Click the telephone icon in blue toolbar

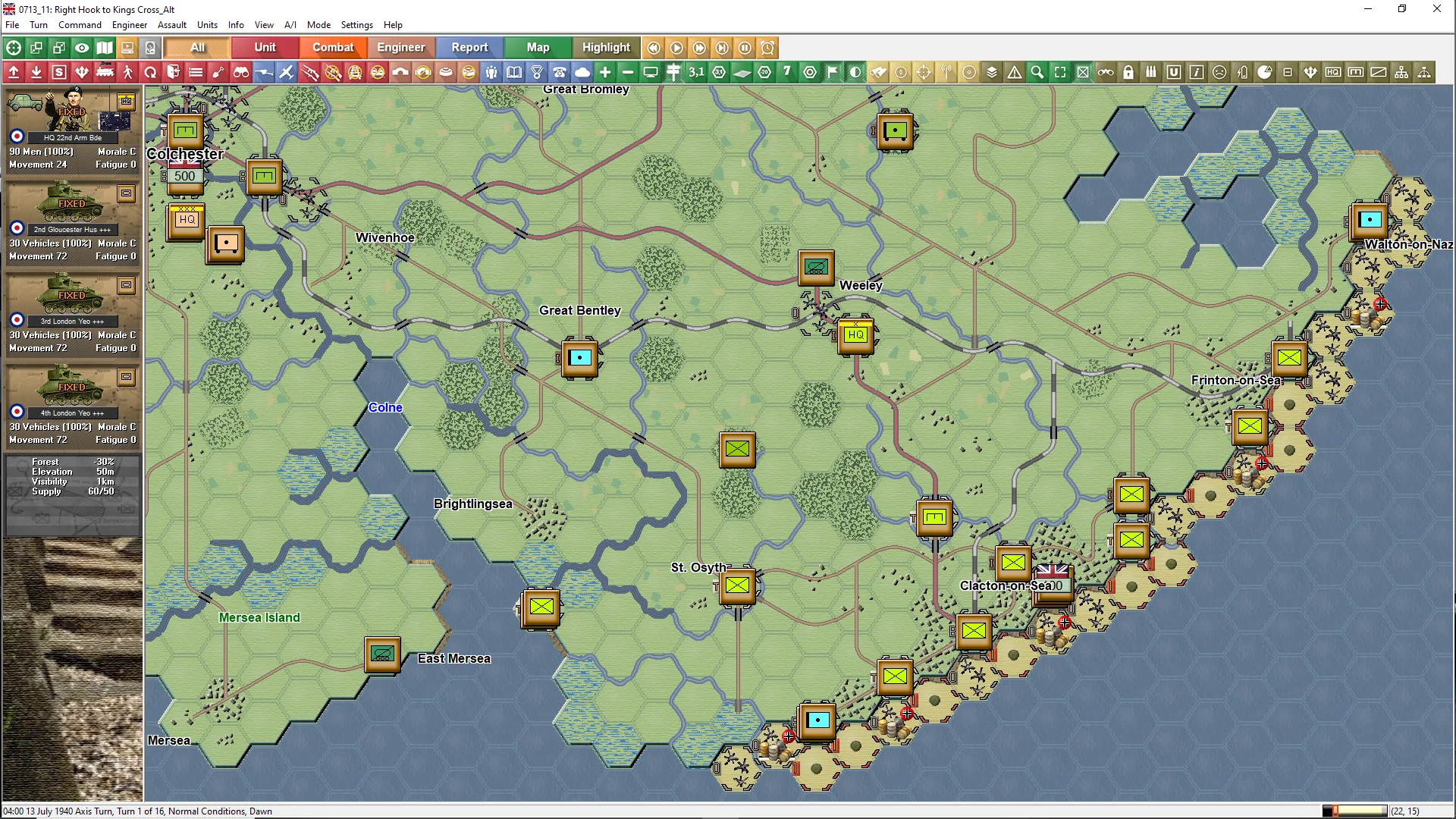[x=560, y=72]
